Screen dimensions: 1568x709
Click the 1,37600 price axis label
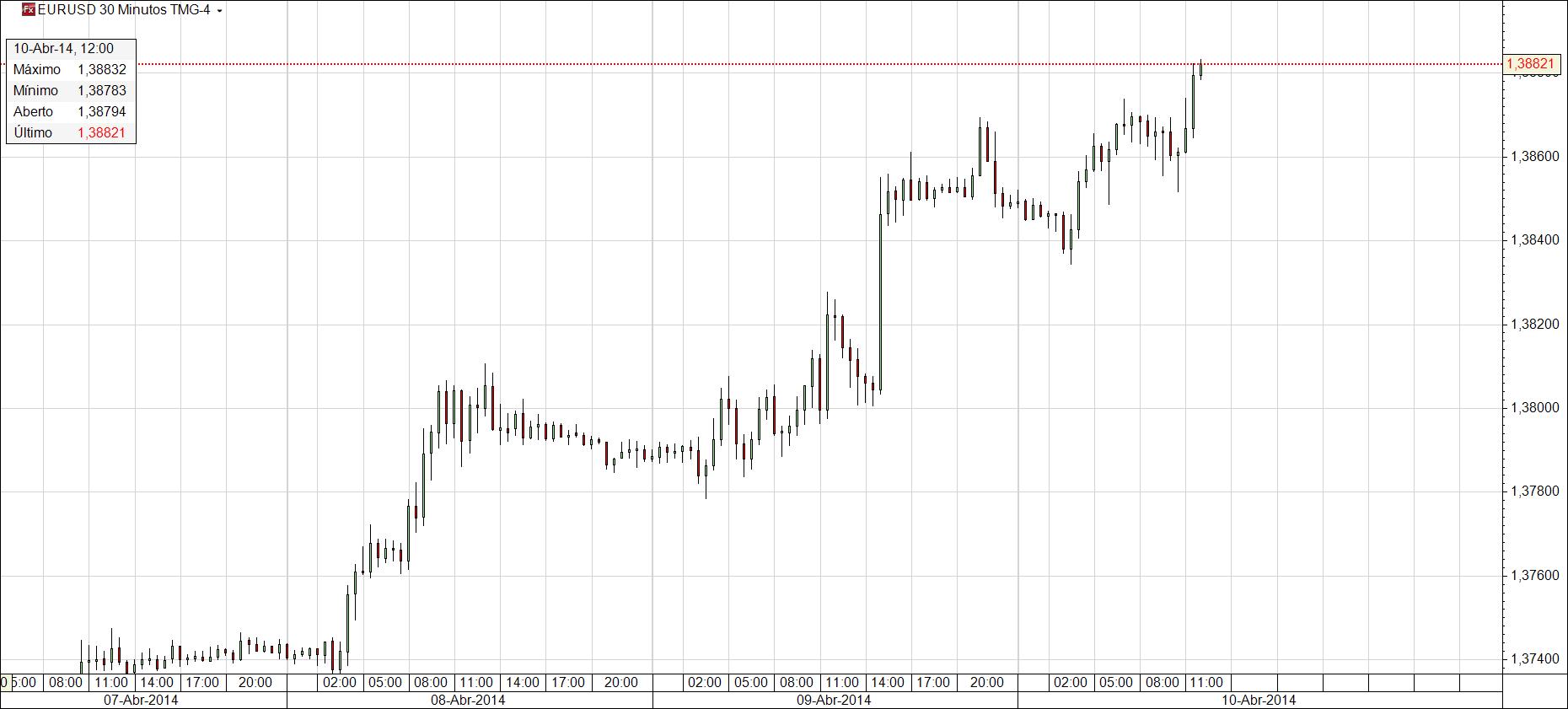(x=1534, y=576)
